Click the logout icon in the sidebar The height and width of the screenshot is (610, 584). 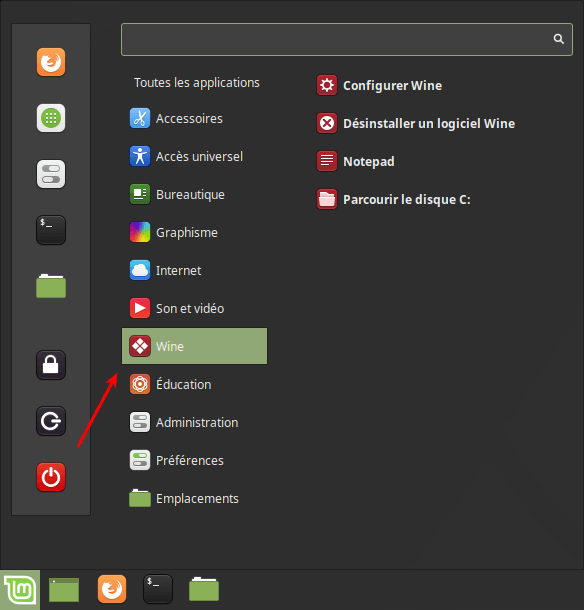click(x=51, y=421)
